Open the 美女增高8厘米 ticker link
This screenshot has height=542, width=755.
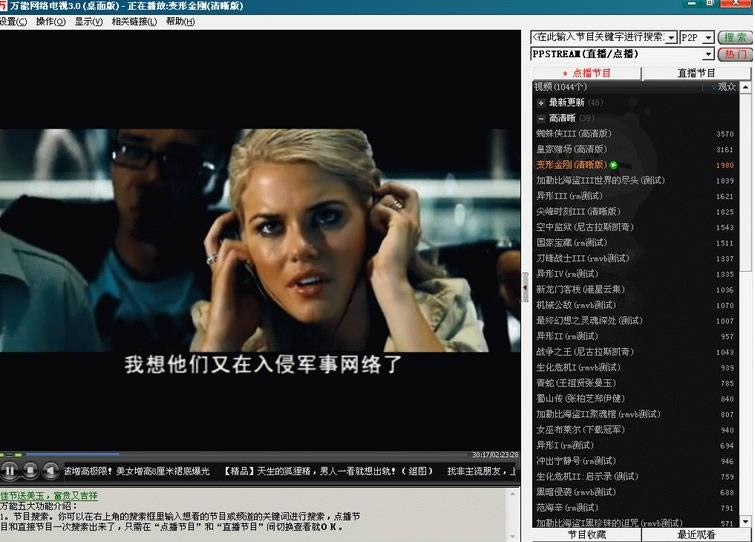point(162,471)
